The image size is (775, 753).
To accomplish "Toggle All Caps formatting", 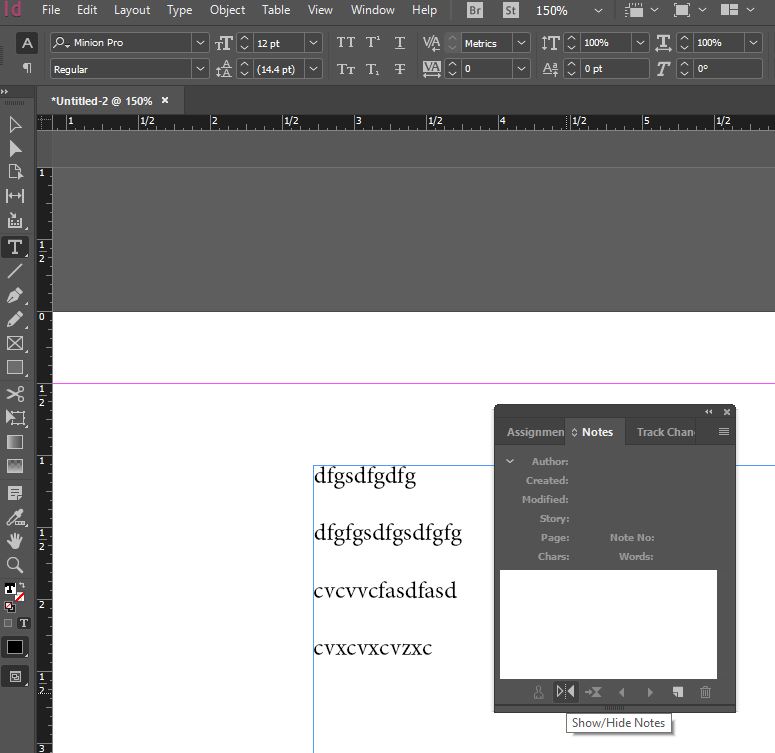I will 345,43.
